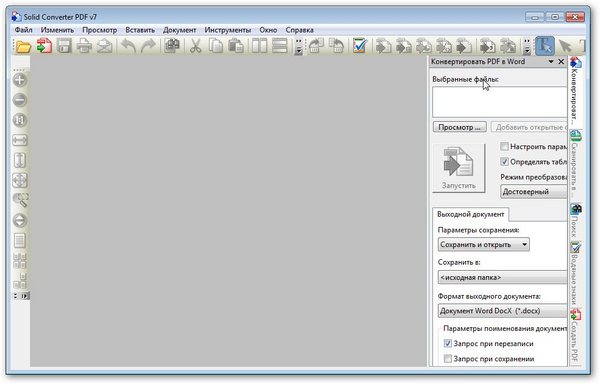This screenshot has height=384, width=600.
Task: Click the zoom in plus icon
Action: coord(20,80)
